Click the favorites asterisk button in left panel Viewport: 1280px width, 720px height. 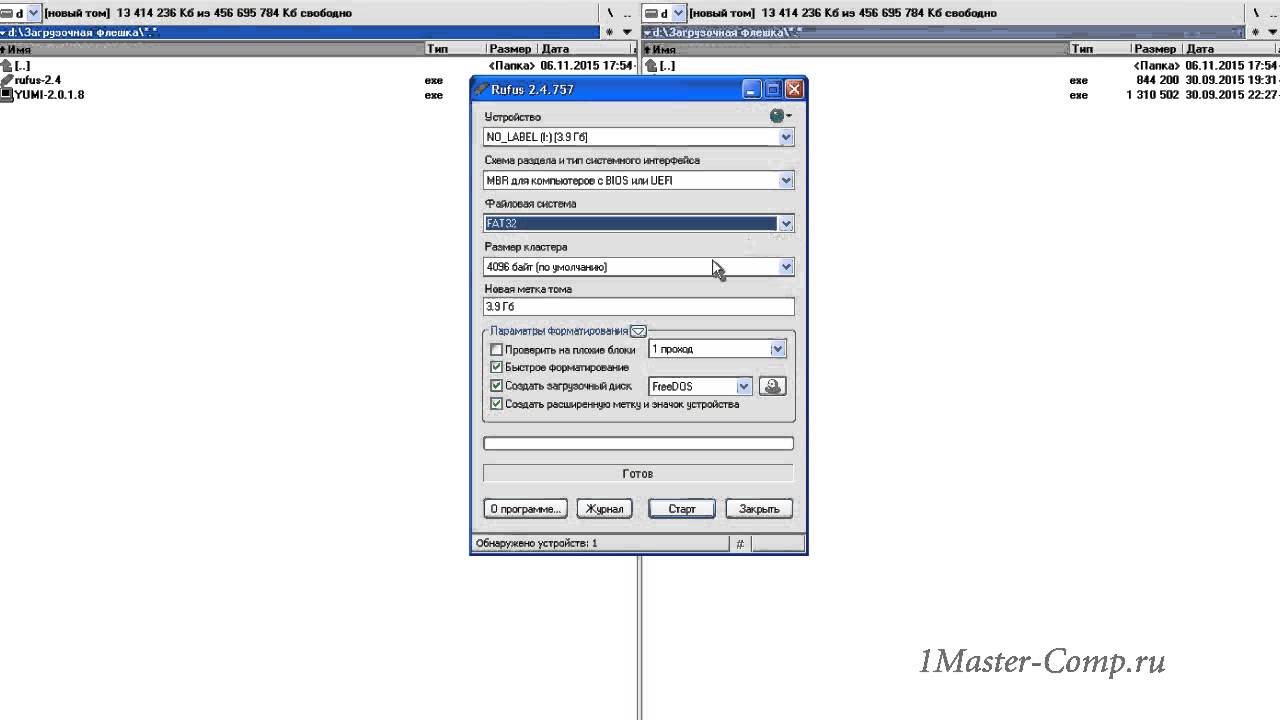[610, 32]
